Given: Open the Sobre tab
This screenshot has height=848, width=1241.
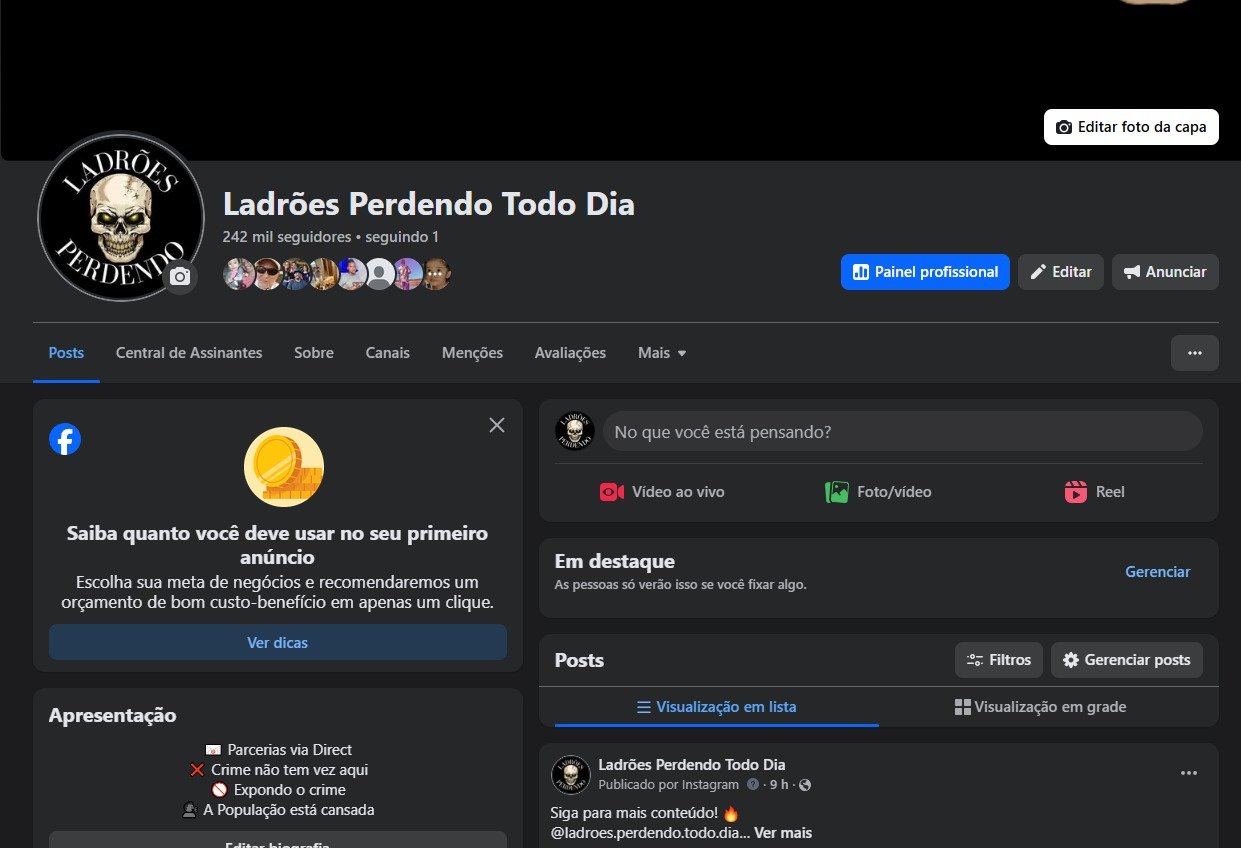Looking at the screenshot, I should pyautogui.click(x=314, y=353).
